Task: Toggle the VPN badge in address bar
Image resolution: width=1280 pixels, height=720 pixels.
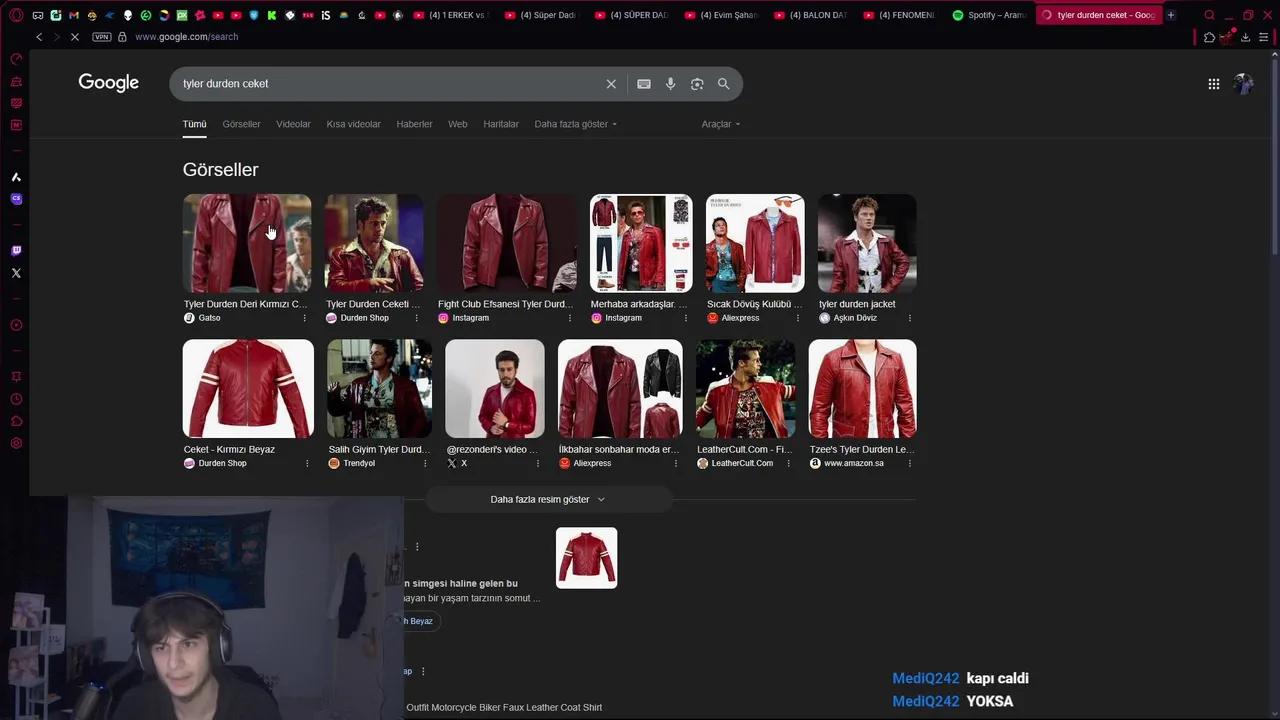Action: click(x=102, y=37)
